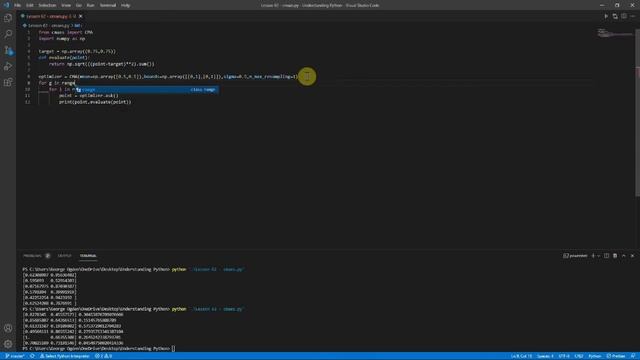
Task: Accept the range autocomplete suggestion
Action: (147, 89)
